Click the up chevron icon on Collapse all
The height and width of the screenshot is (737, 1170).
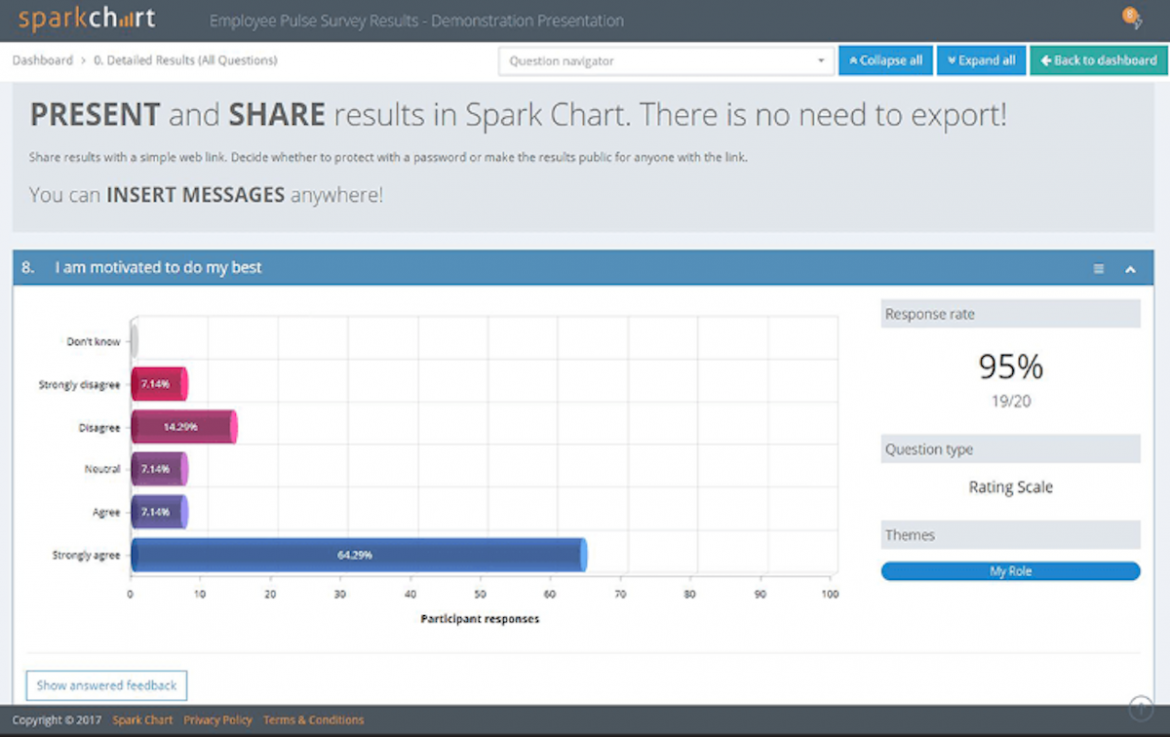click(855, 60)
